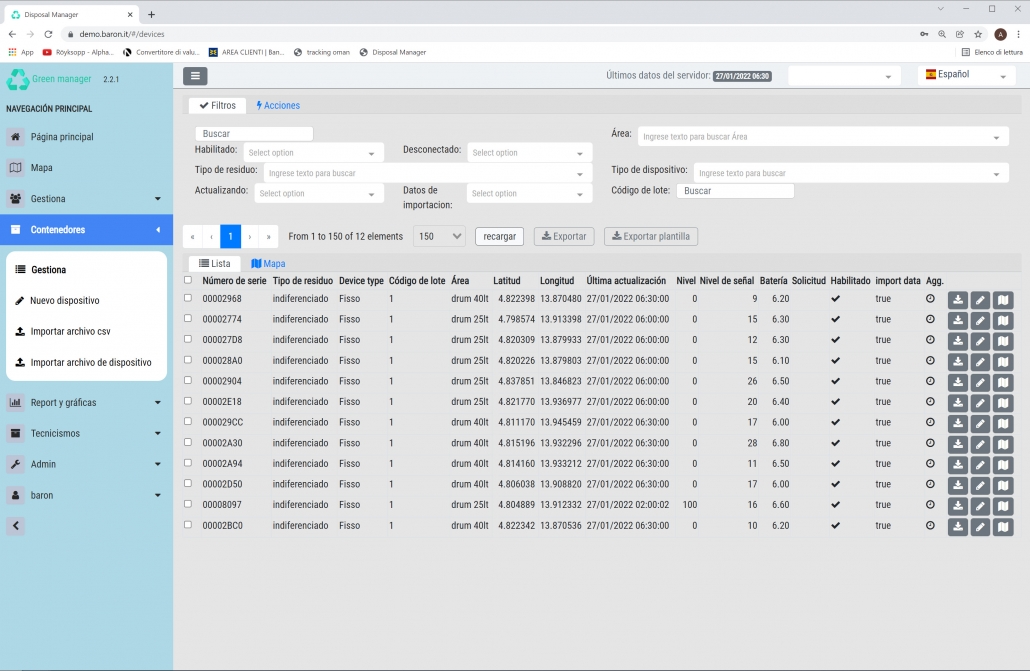Edit device 00002774 with pencil icon
The image size is (1030, 671).
tap(980, 321)
